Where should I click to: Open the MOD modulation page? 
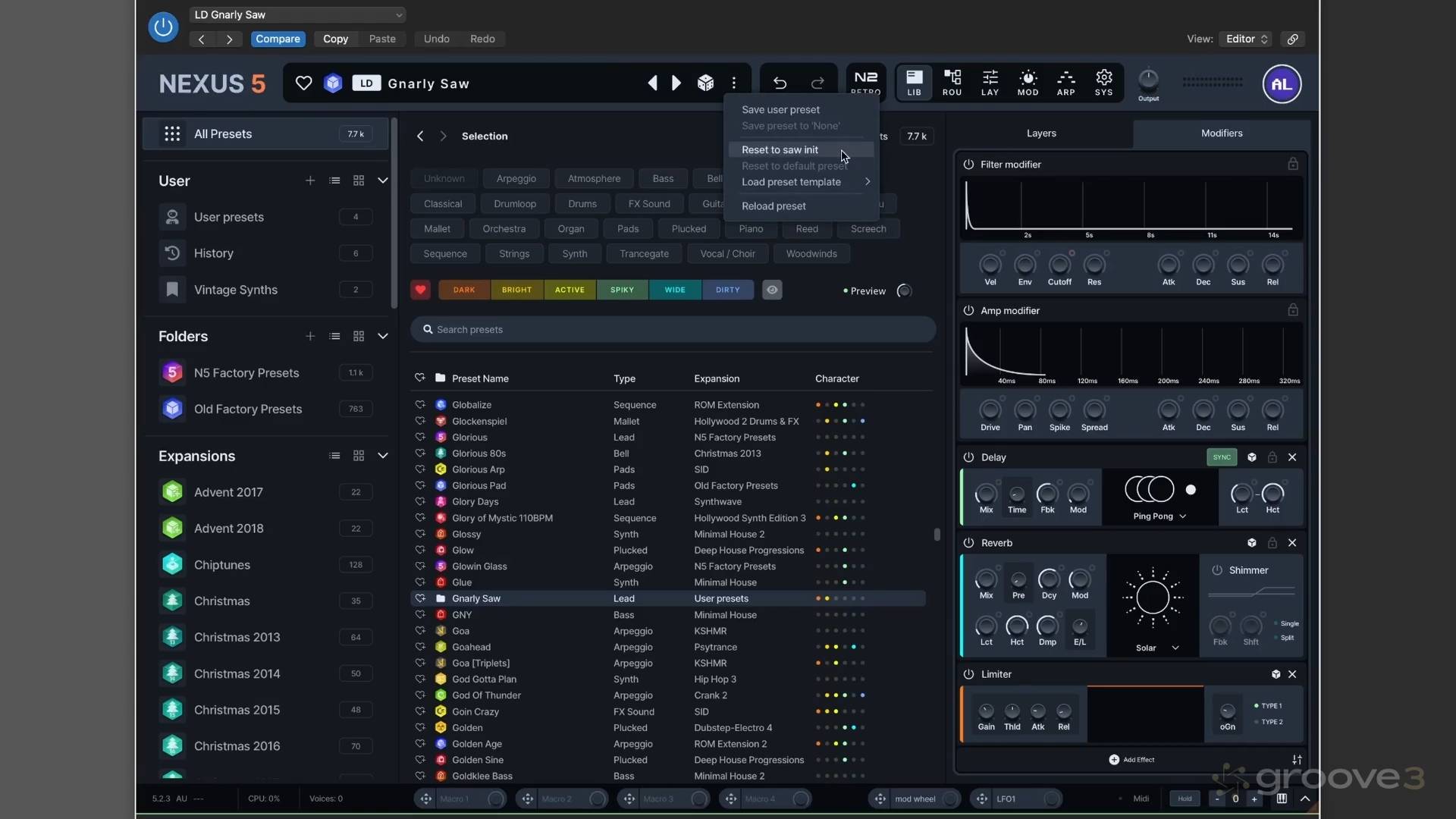click(1028, 83)
